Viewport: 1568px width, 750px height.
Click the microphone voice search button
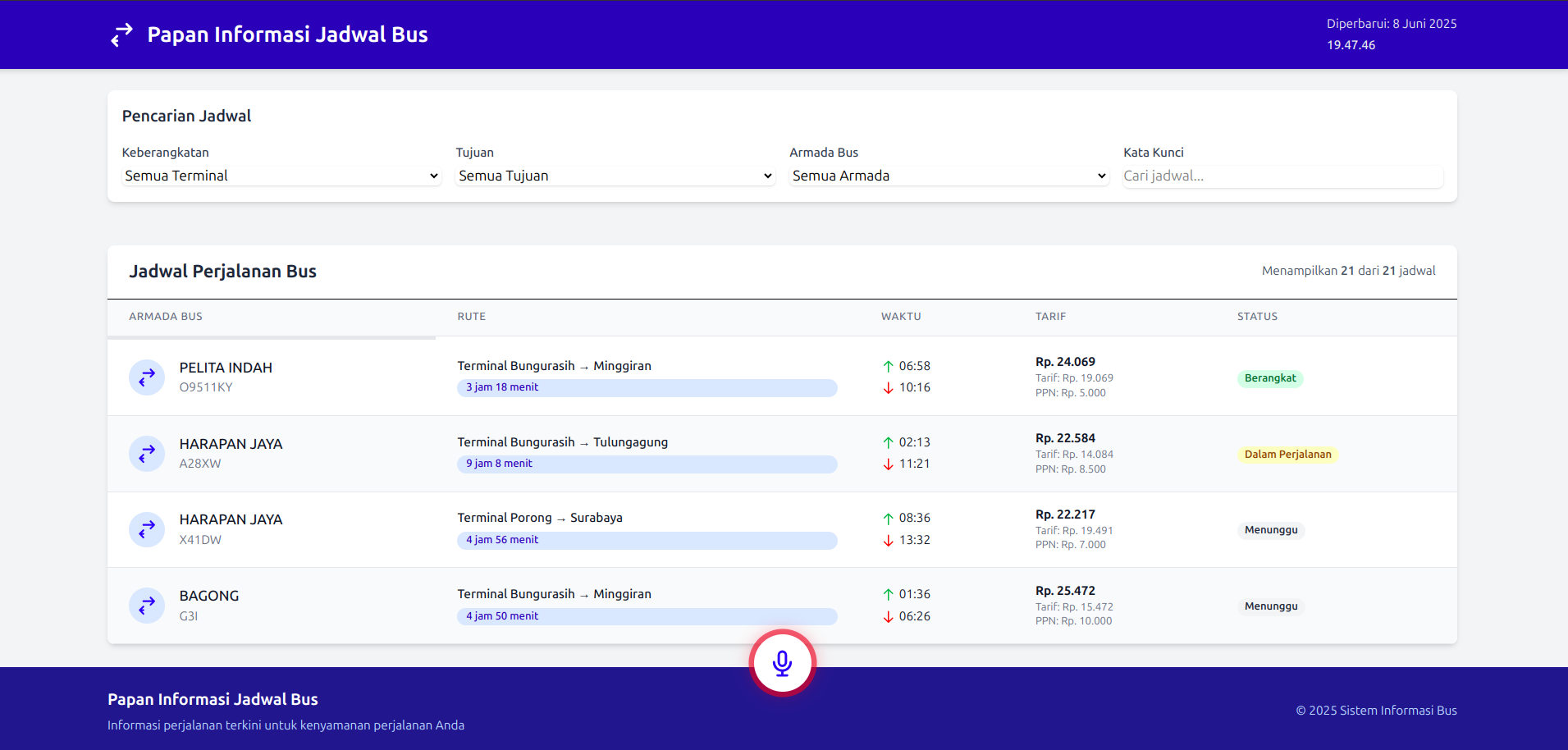[782, 663]
